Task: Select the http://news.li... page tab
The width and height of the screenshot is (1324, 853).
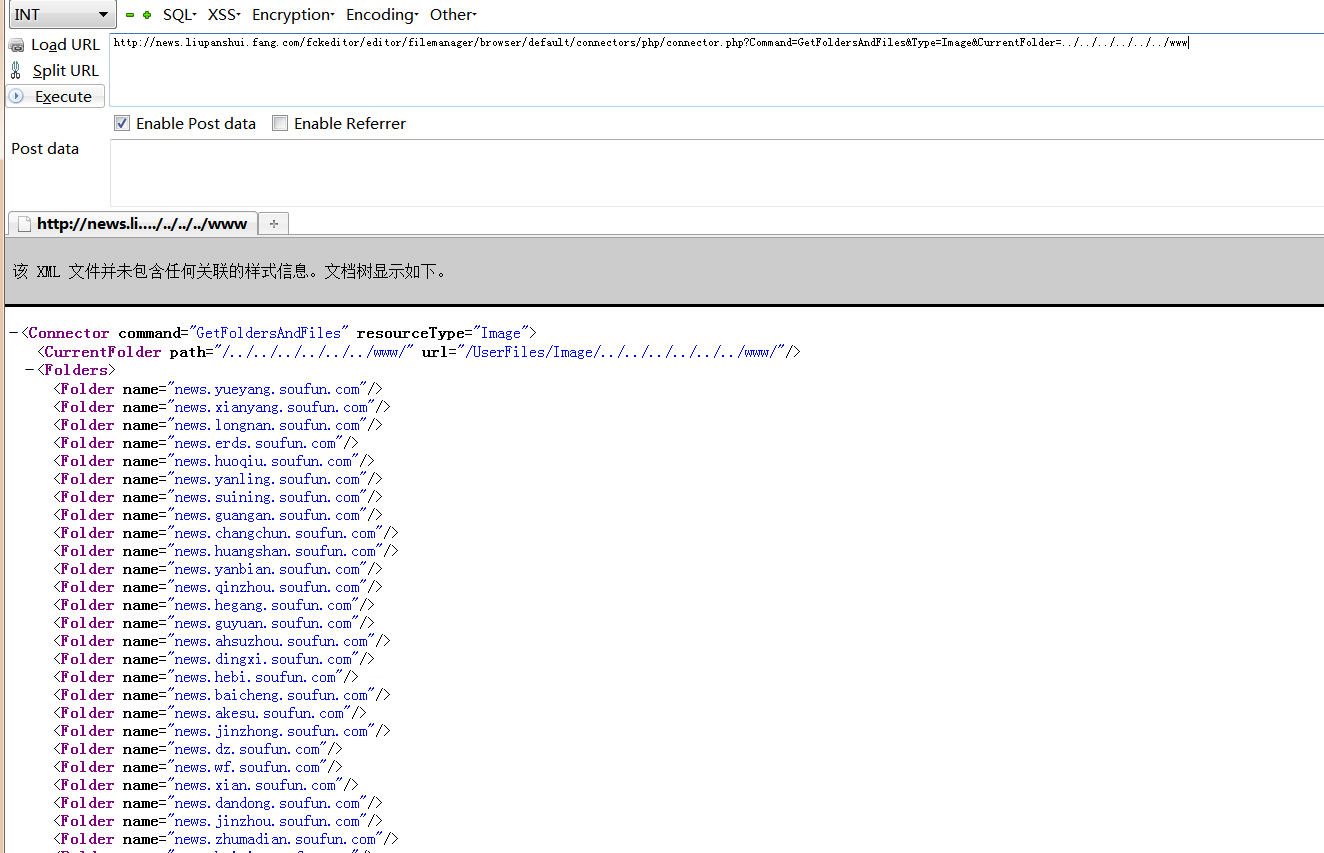Action: [x=132, y=224]
